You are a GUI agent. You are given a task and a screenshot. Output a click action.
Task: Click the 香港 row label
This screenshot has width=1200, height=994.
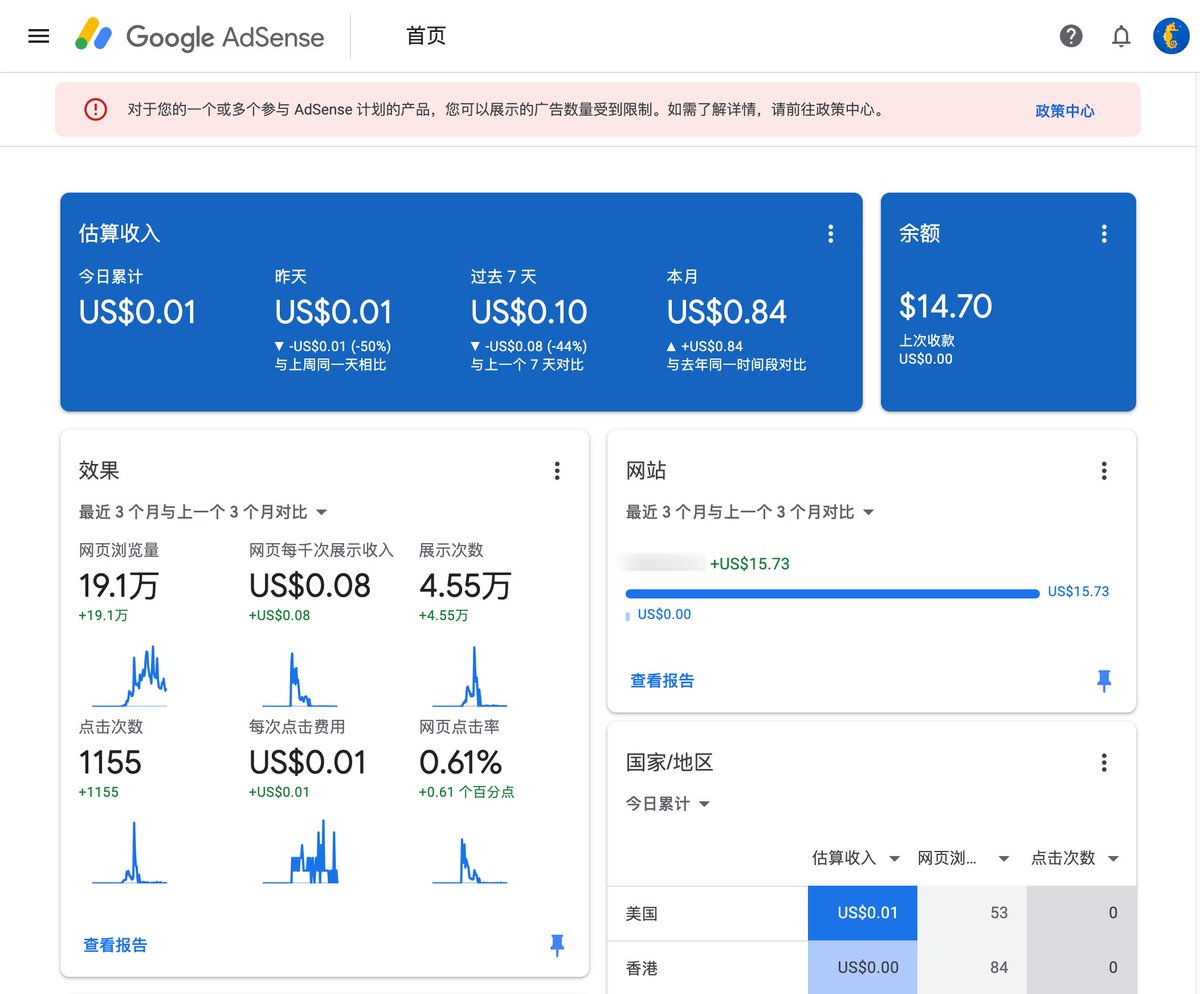point(642,968)
